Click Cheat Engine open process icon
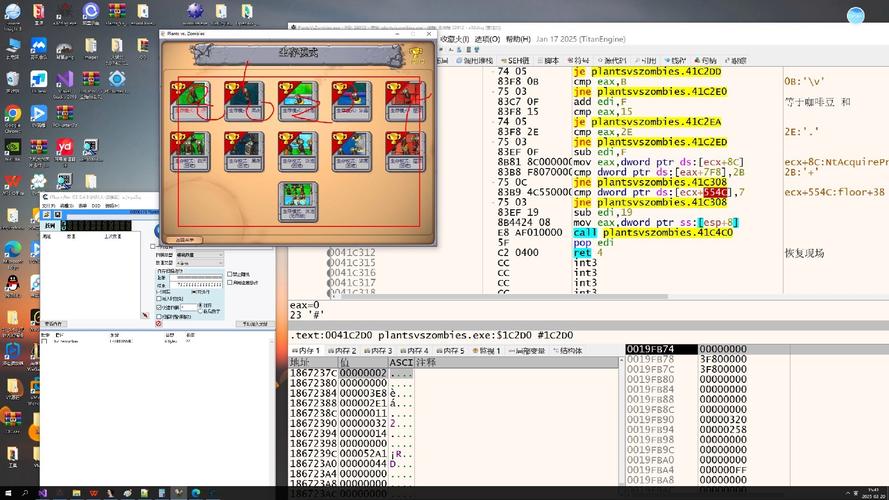Screen dimensions: 889x500 tap(46, 215)
